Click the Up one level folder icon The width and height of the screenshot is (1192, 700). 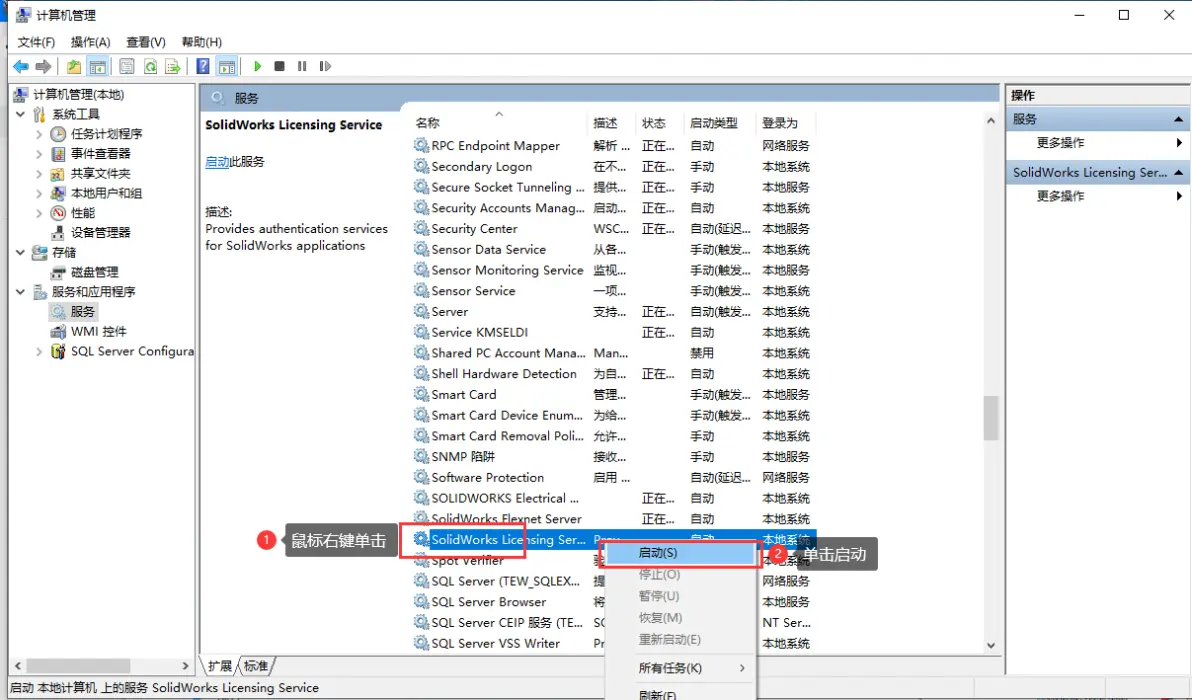(x=74, y=67)
